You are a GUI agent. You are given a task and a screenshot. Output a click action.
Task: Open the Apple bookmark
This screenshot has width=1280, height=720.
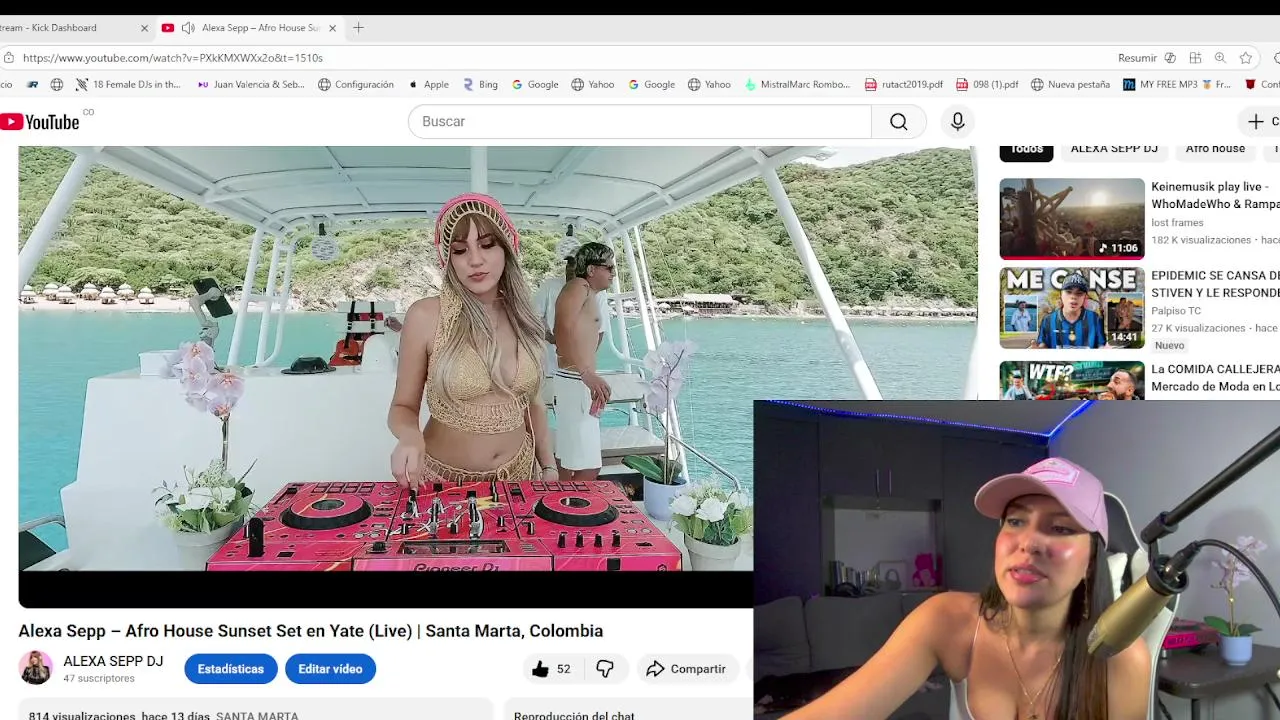[x=429, y=85]
